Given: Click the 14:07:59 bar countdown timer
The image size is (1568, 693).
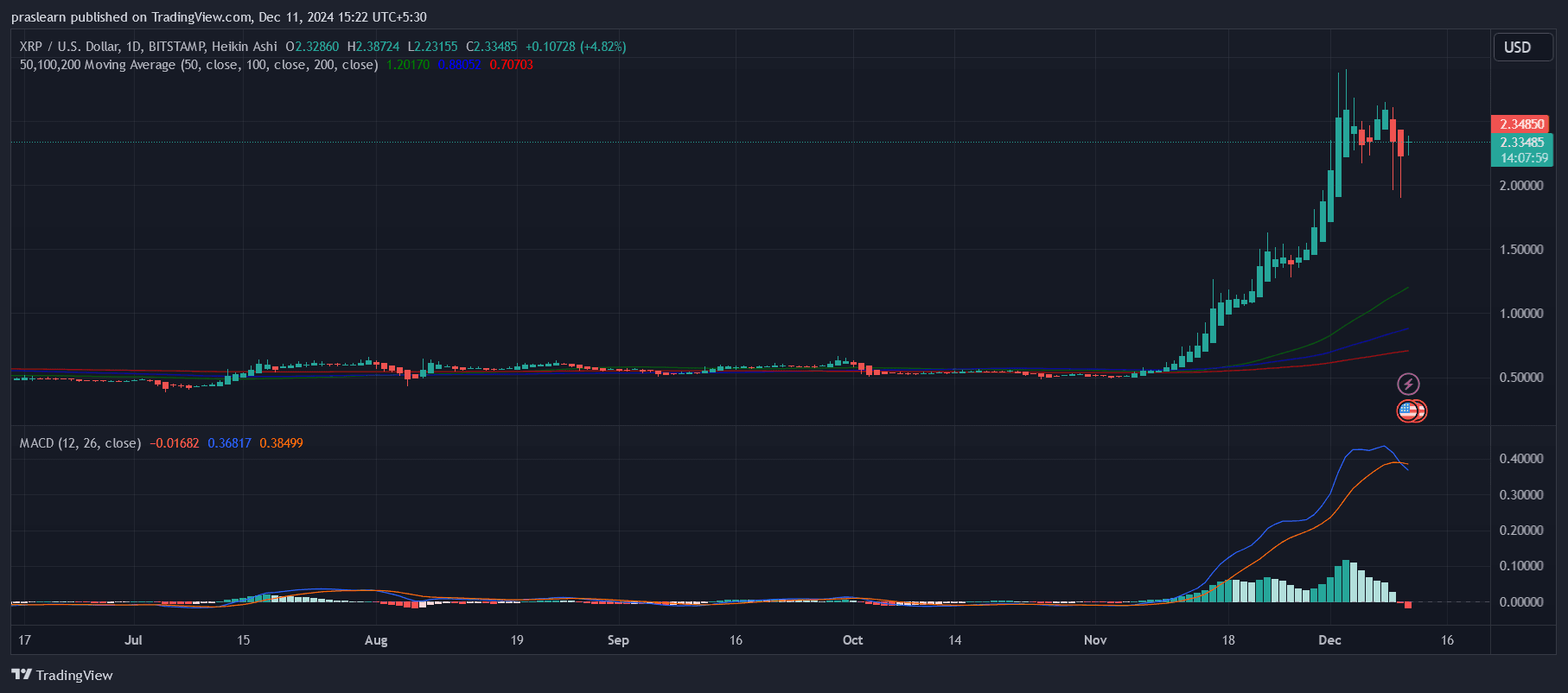Looking at the screenshot, I should click(1522, 158).
